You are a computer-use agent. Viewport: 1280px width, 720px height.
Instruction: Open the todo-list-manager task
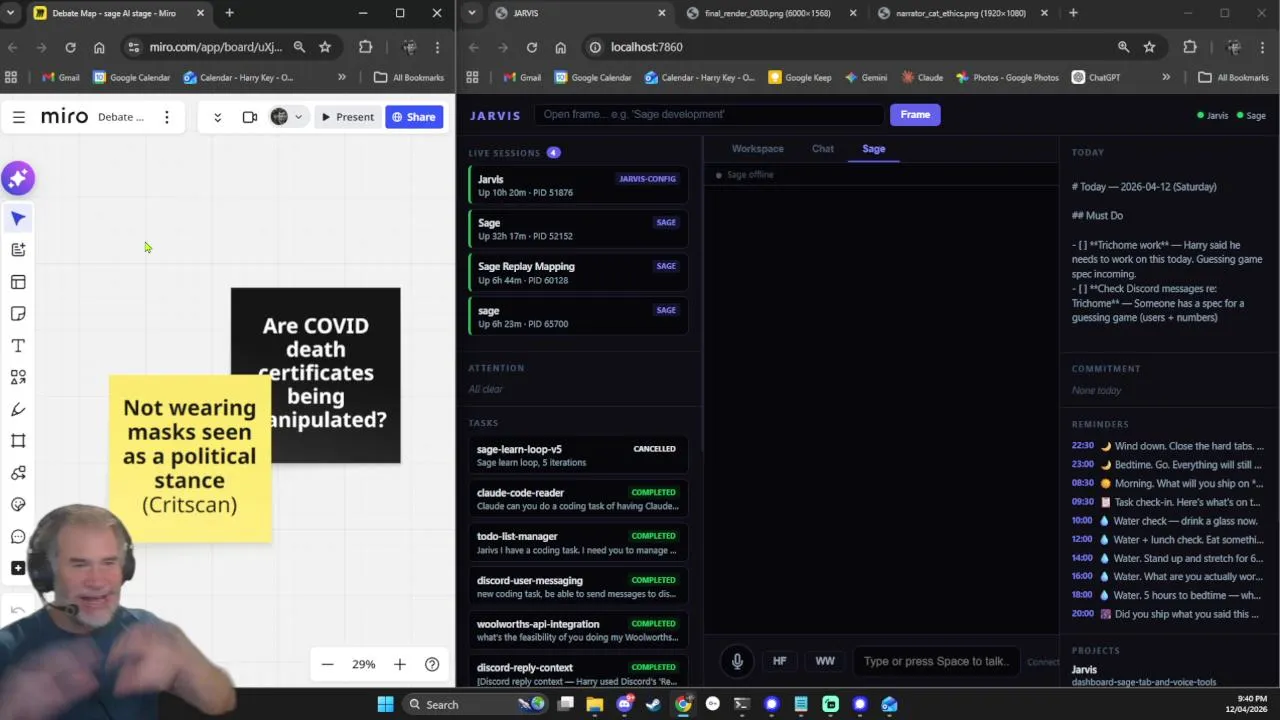tap(578, 543)
